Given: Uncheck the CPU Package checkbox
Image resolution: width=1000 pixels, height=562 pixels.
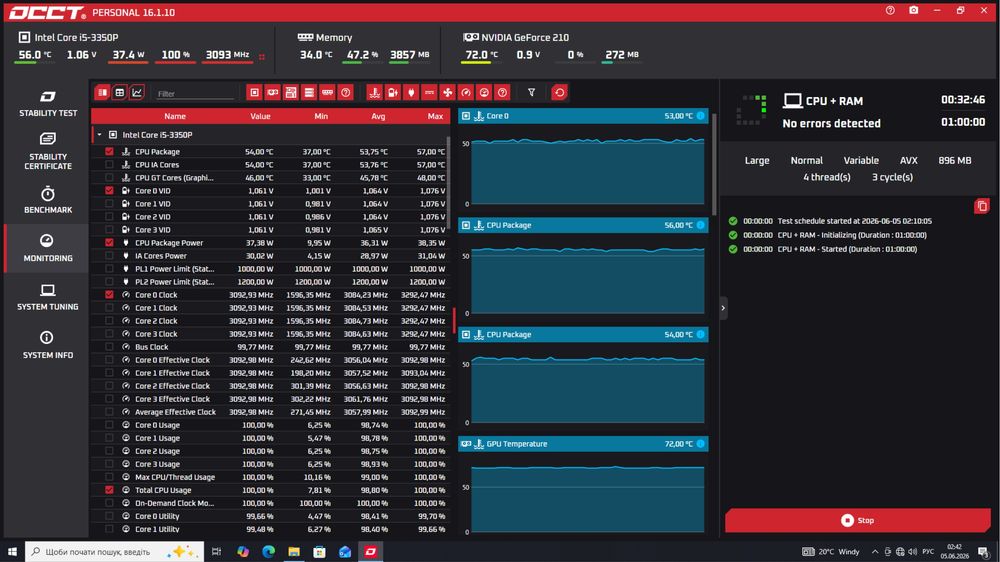Looking at the screenshot, I should pyautogui.click(x=109, y=152).
